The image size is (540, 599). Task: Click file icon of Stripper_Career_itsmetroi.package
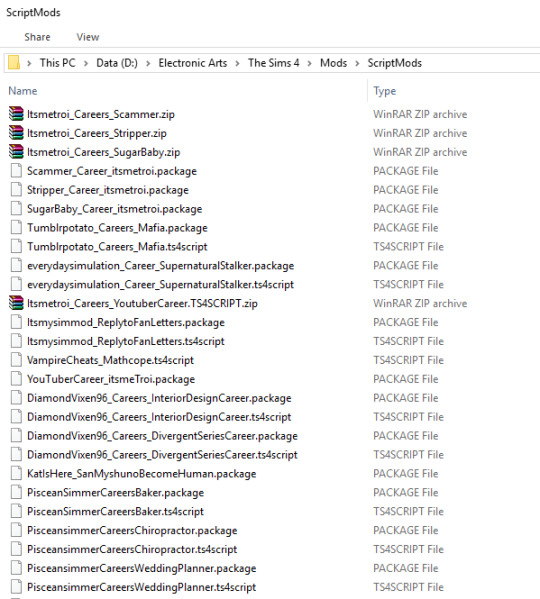coord(16,189)
